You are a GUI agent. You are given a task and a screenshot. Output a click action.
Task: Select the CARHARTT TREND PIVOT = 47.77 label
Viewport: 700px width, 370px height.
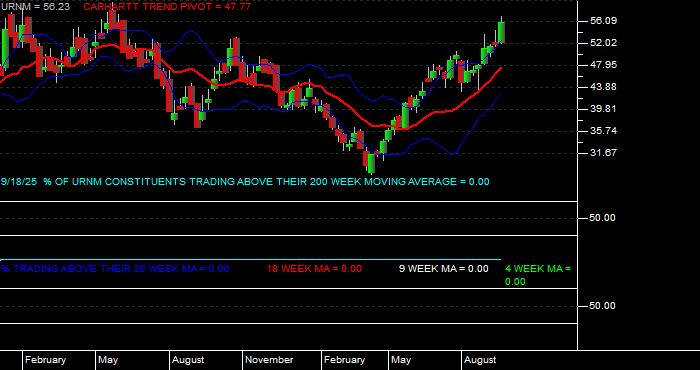tap(167, 7)
